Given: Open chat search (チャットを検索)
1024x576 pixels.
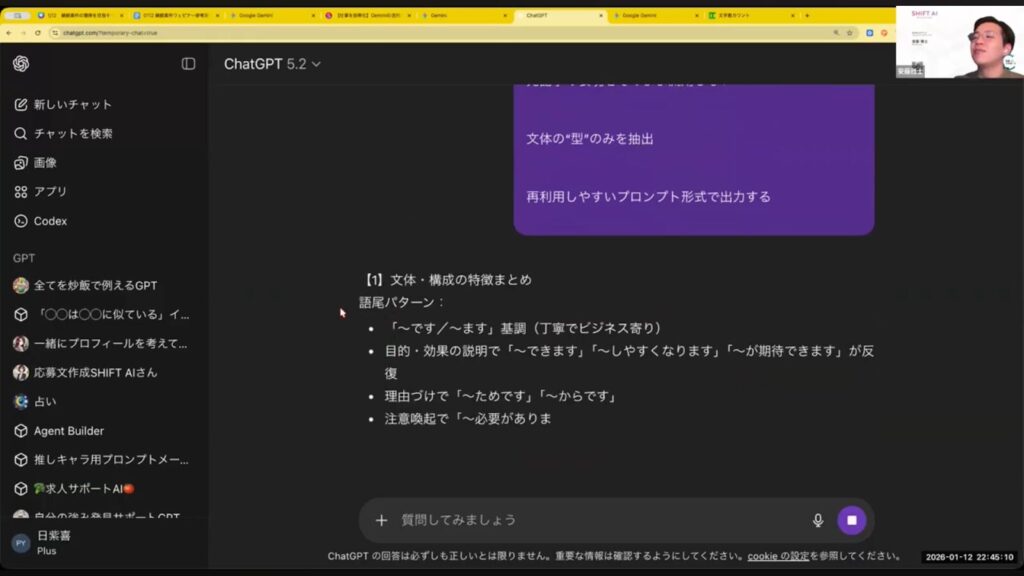Looking at the screenshot, I should point(72,133).
